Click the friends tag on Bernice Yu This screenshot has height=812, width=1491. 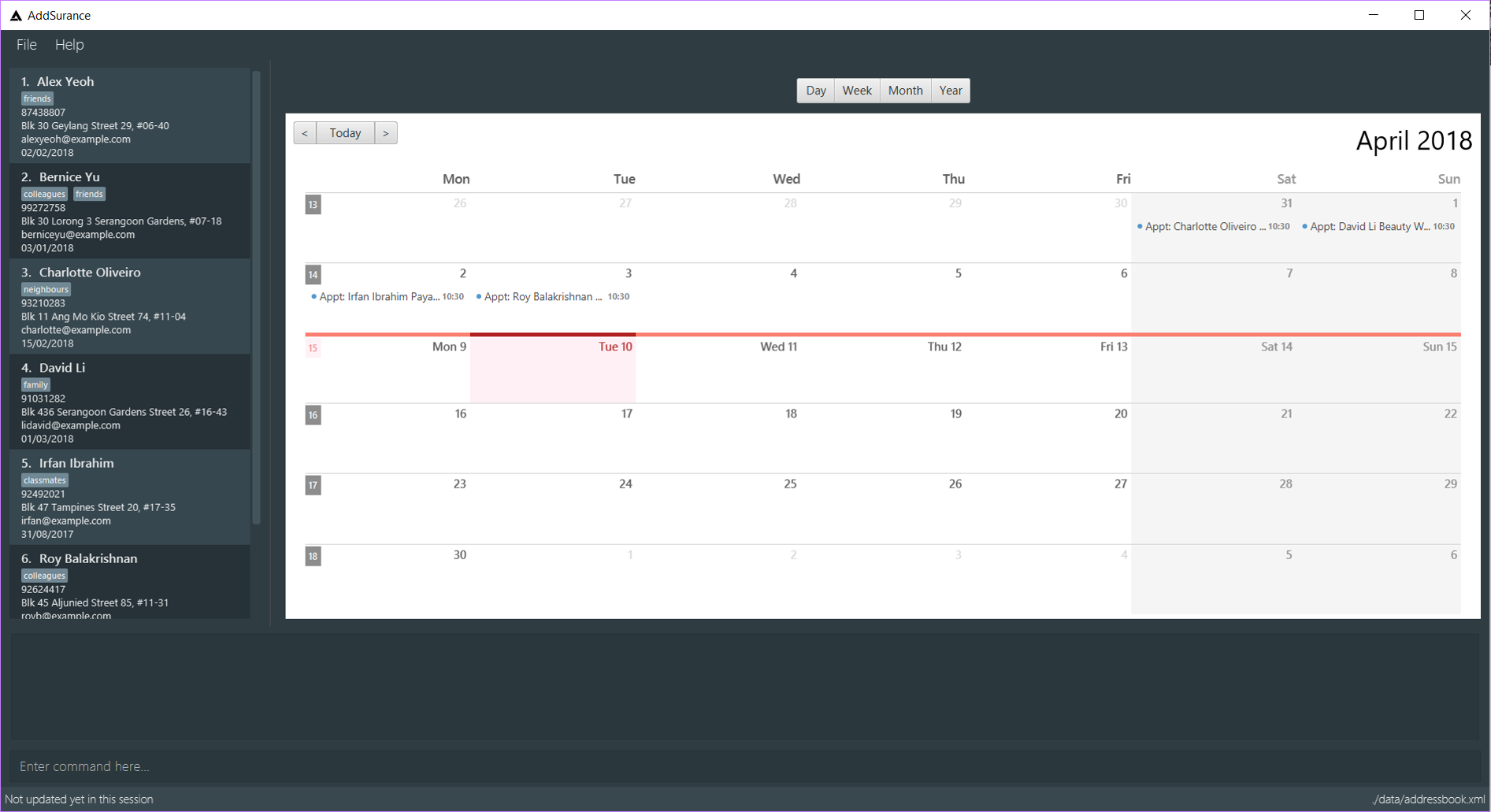coord(89,195)
